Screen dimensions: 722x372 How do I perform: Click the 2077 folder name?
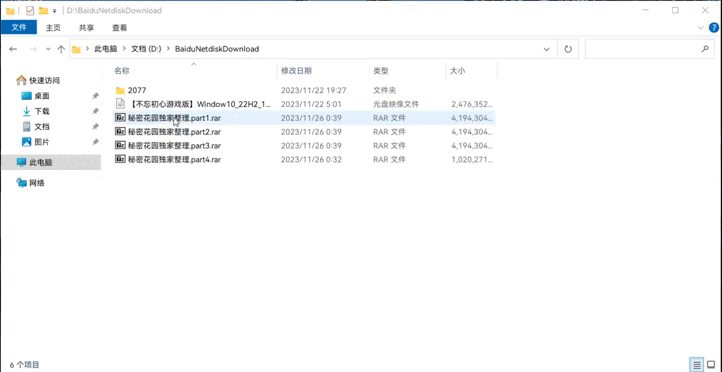pyautogui.click(x=137, y=90)
